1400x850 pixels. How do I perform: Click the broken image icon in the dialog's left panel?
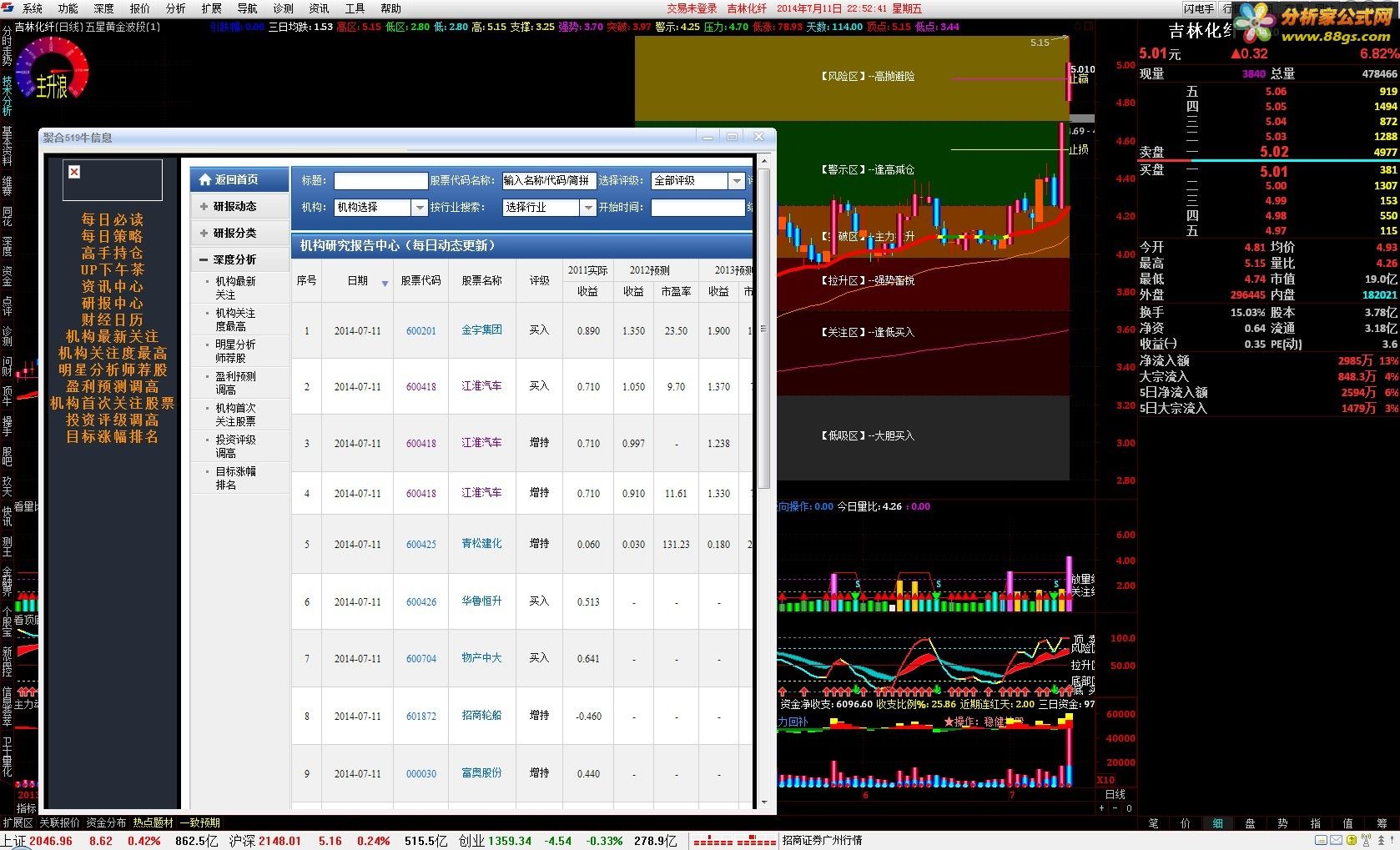pyautogui.click(x=74, y=172)
